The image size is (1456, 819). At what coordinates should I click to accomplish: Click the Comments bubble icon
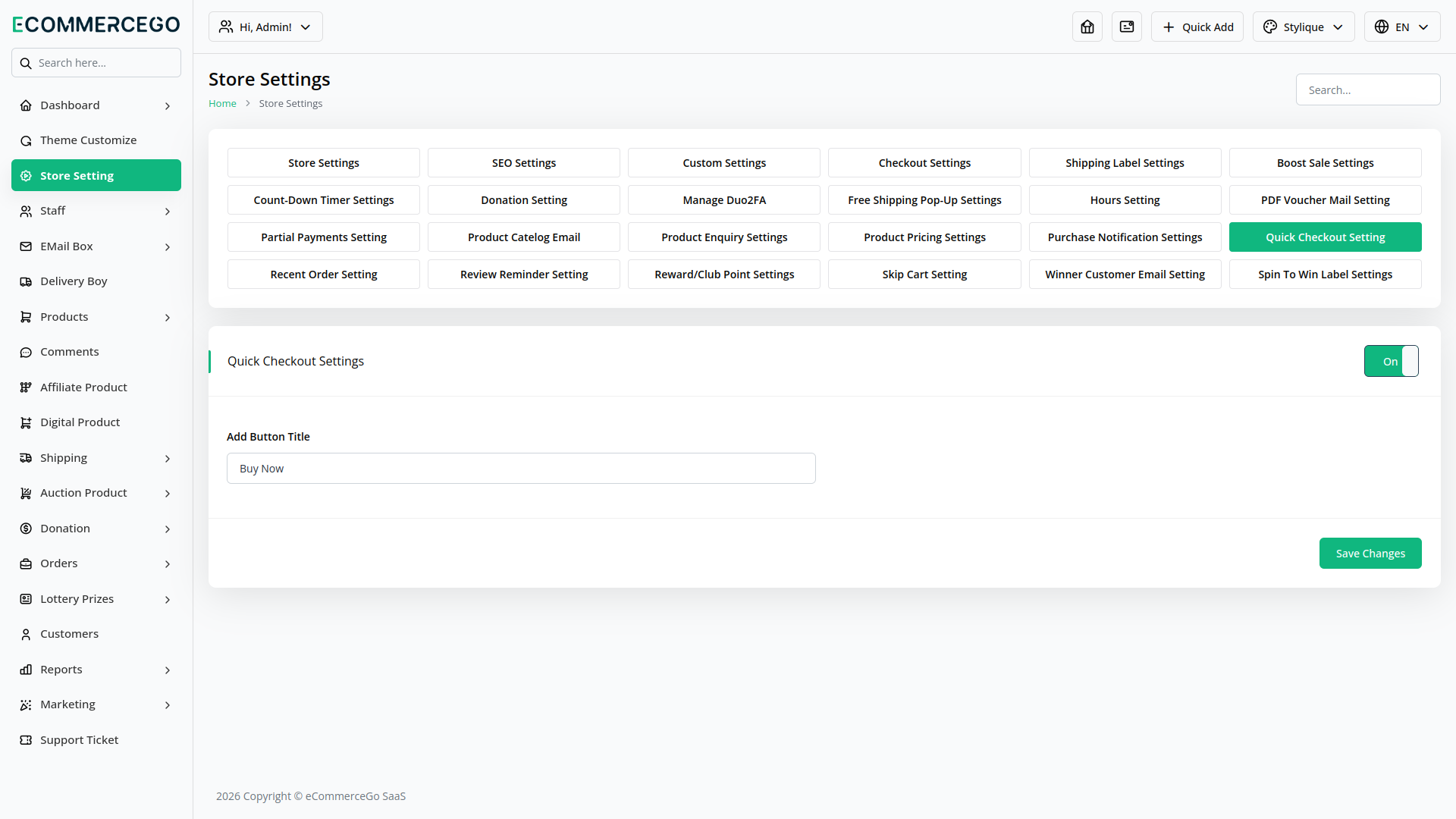26,352
